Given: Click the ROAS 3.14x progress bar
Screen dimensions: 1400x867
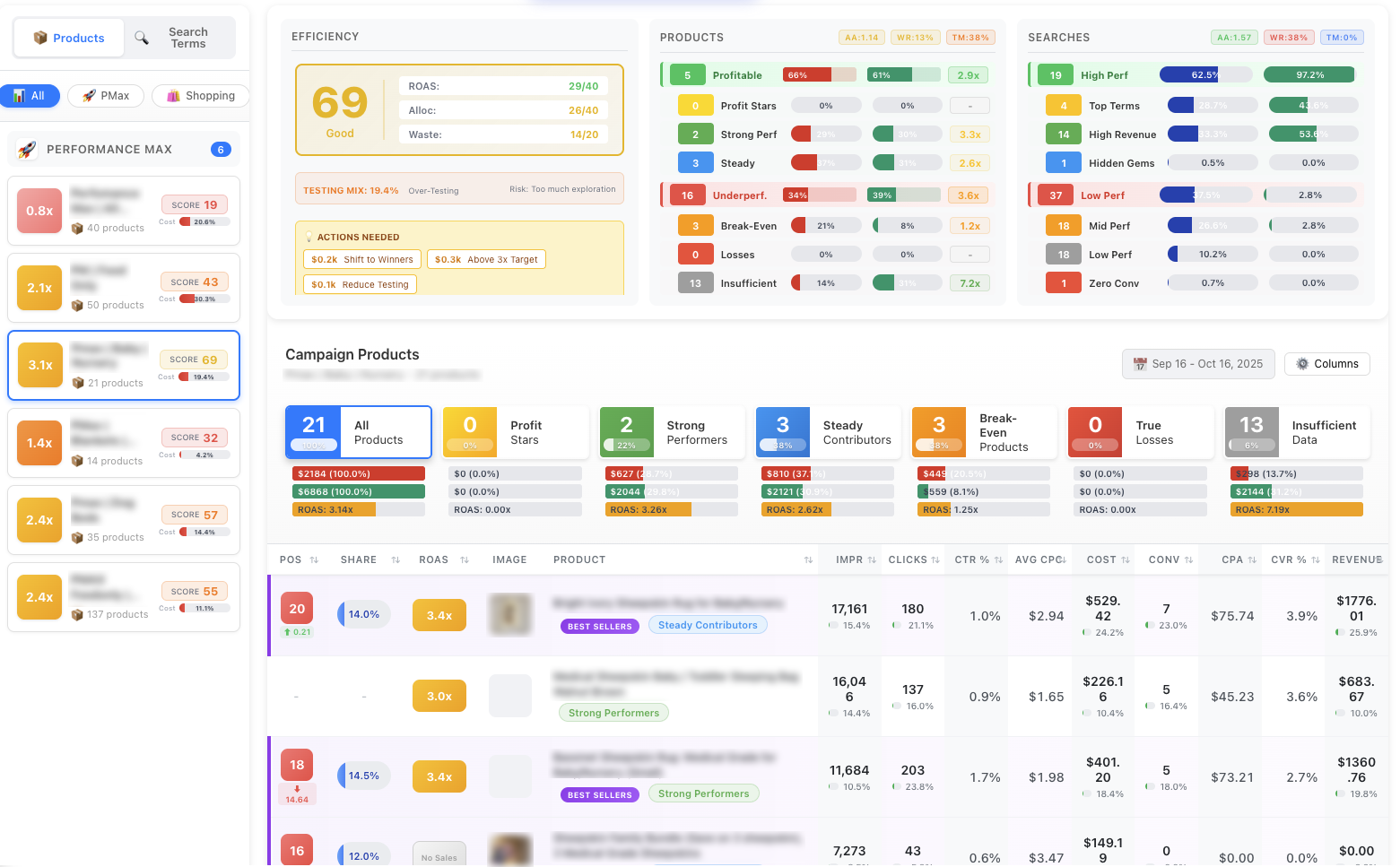Looking at the screenshot, I should click(358, 508).
